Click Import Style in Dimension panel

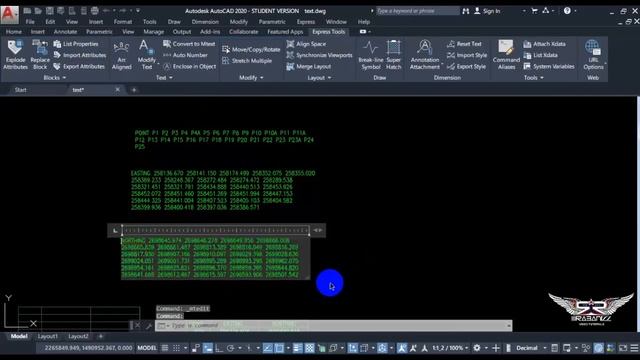coord(467,55)
